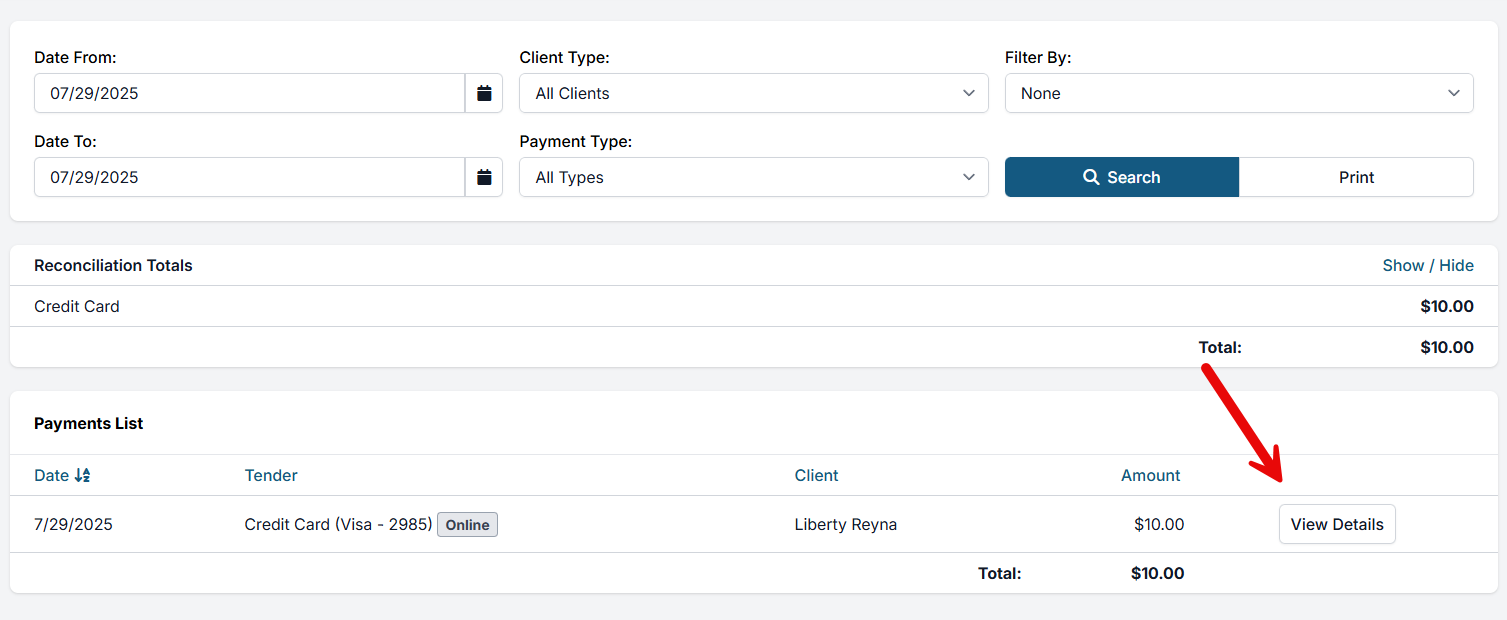Sort payments by Tender column header
Image resolution: width=1507 pixels, height=620 pixels.
tap(271, 476)
